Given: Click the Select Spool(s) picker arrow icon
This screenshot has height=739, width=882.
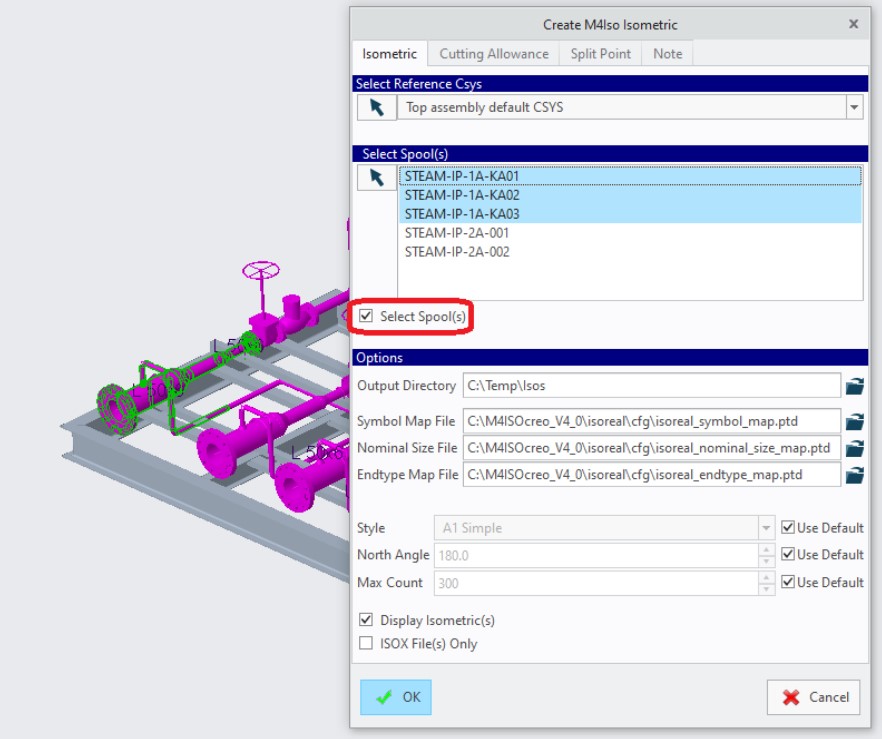Looking at the screenshot, I should point(376,177).
